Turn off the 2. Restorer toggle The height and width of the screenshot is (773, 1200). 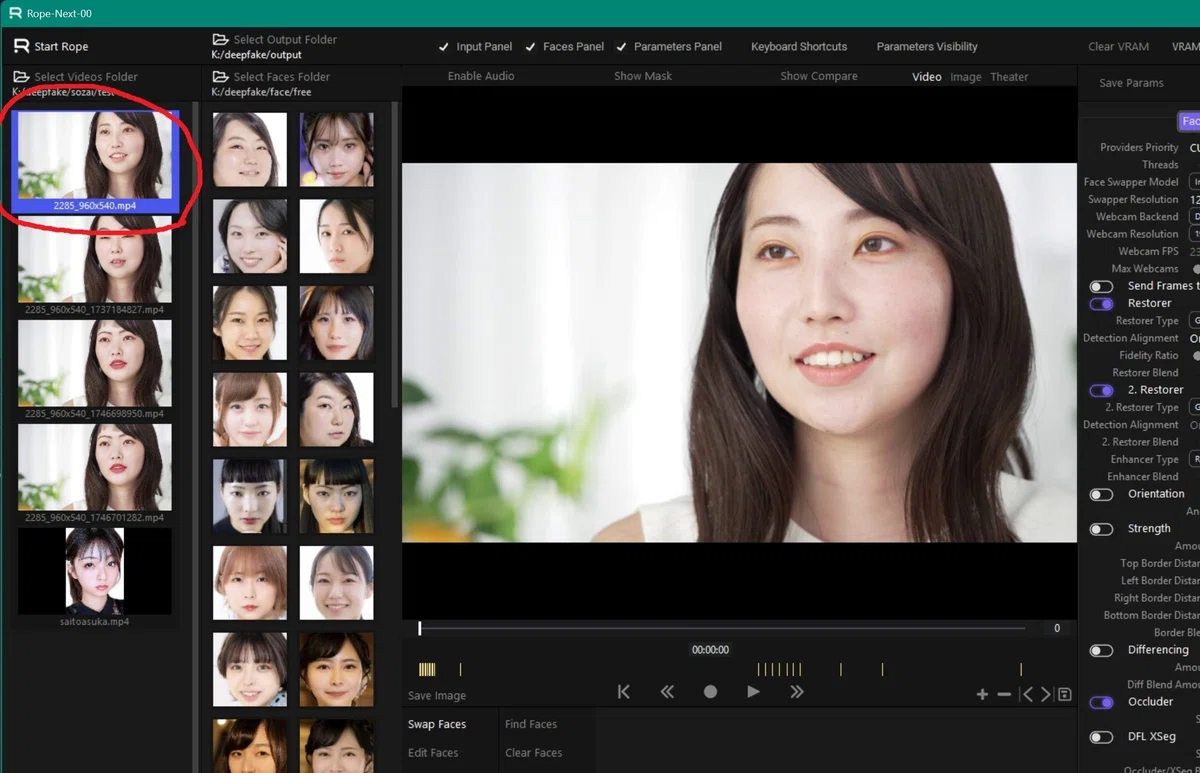[x=1101, y=391]
